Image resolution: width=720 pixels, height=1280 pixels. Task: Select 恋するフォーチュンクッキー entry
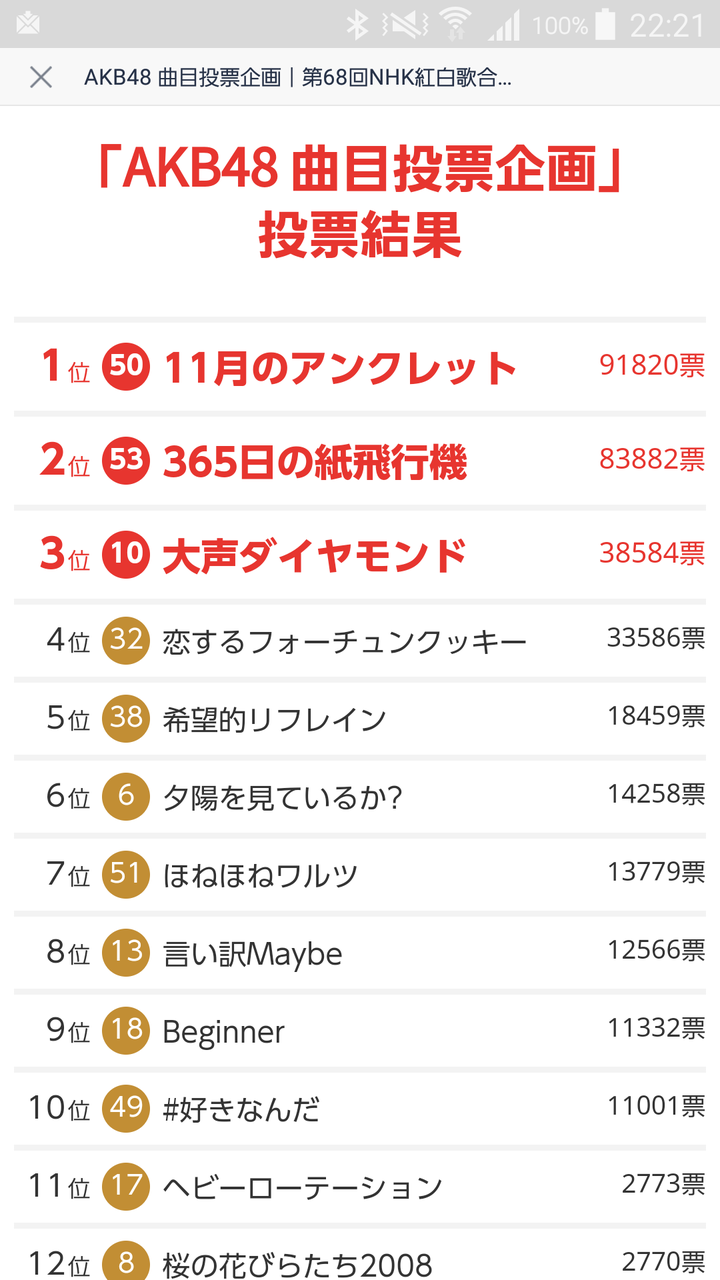point(360,639)
